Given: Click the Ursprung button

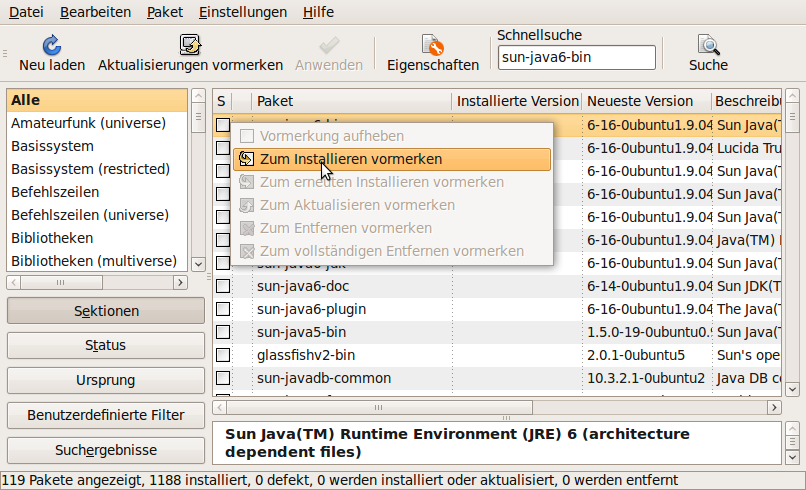Looking at the screenshot, I should pos(106,380).
